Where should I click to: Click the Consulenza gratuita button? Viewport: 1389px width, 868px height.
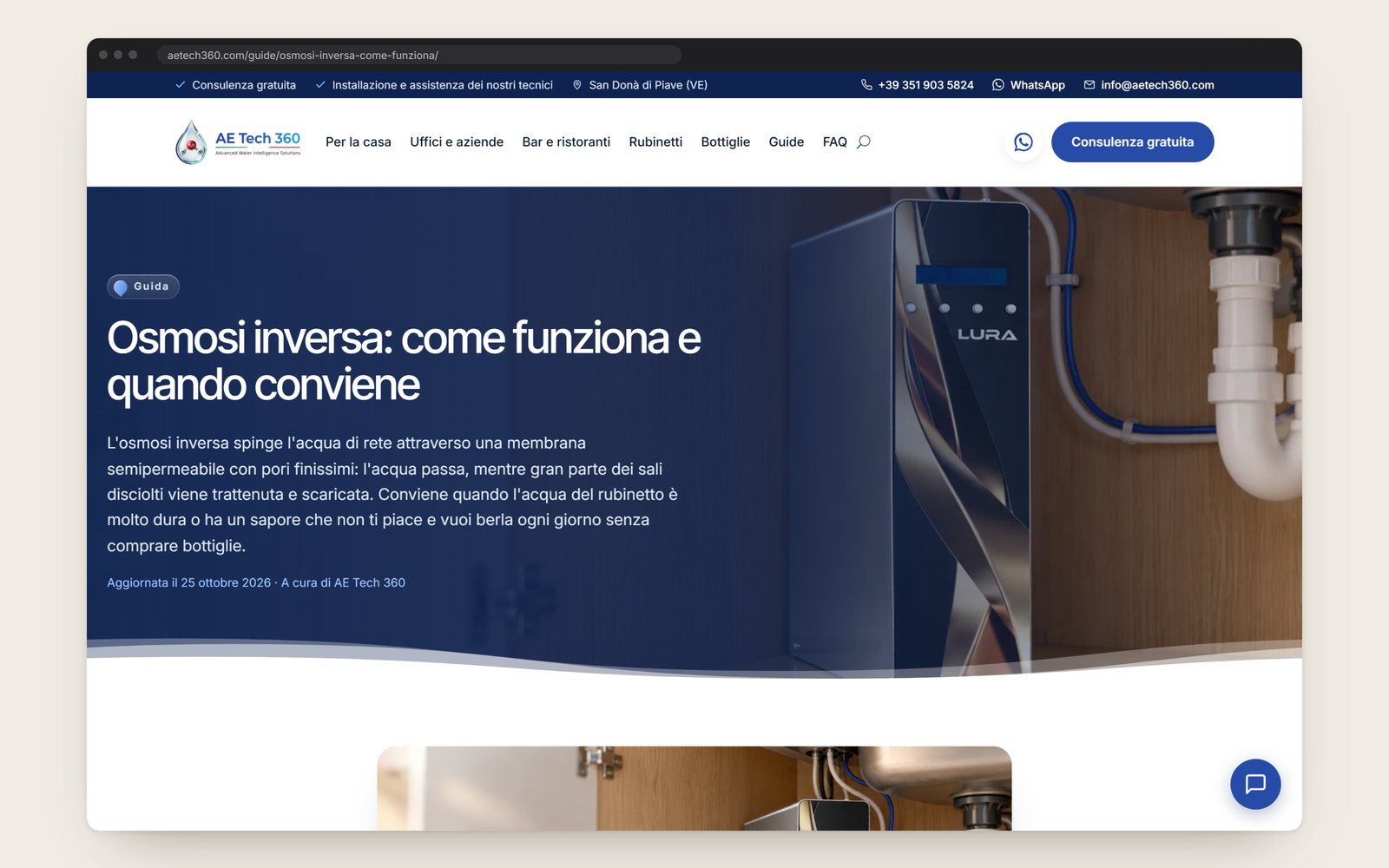point(1133,141)
